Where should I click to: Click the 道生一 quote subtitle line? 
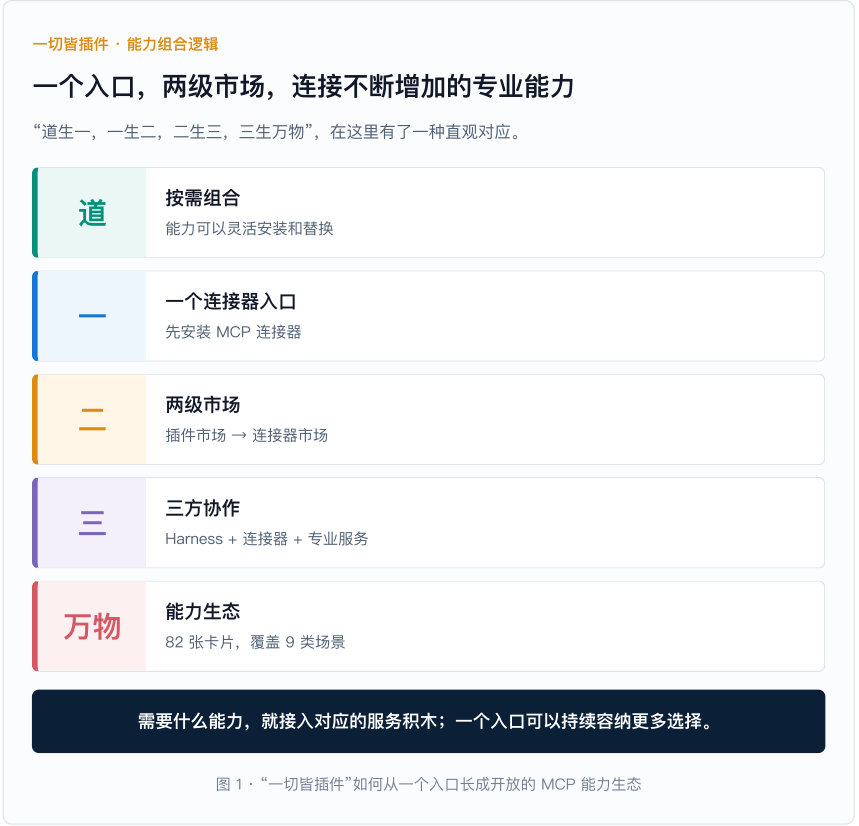tap(277, 132)
